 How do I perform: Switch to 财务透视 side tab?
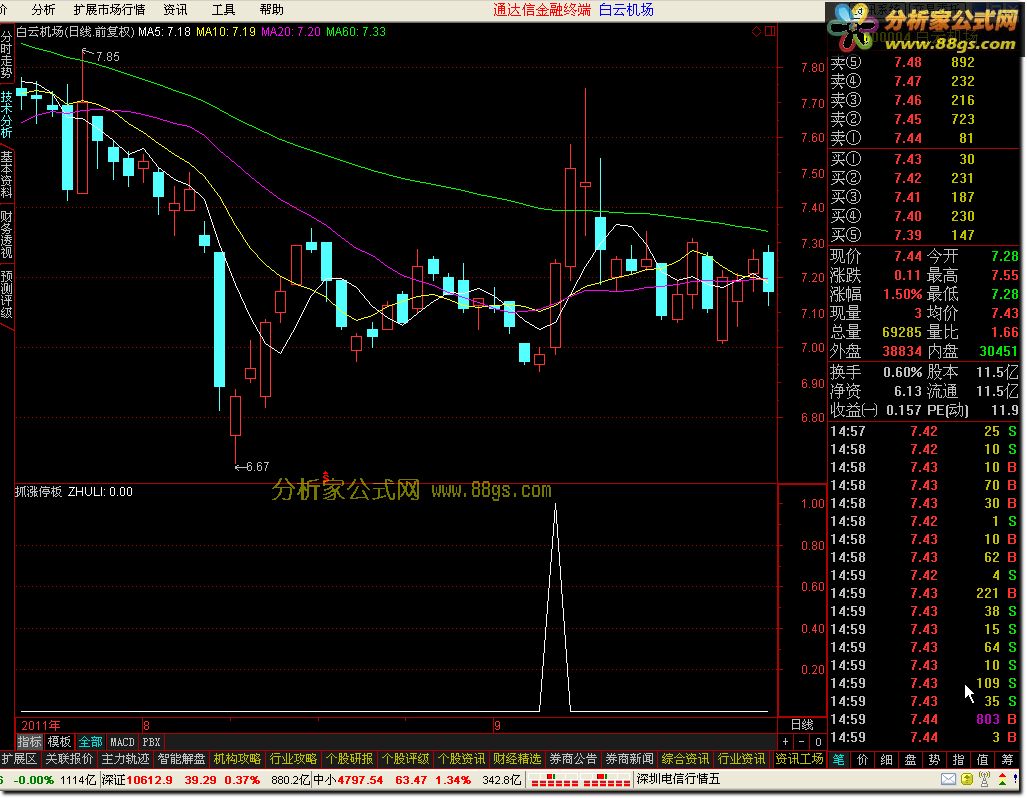(7, 235)
